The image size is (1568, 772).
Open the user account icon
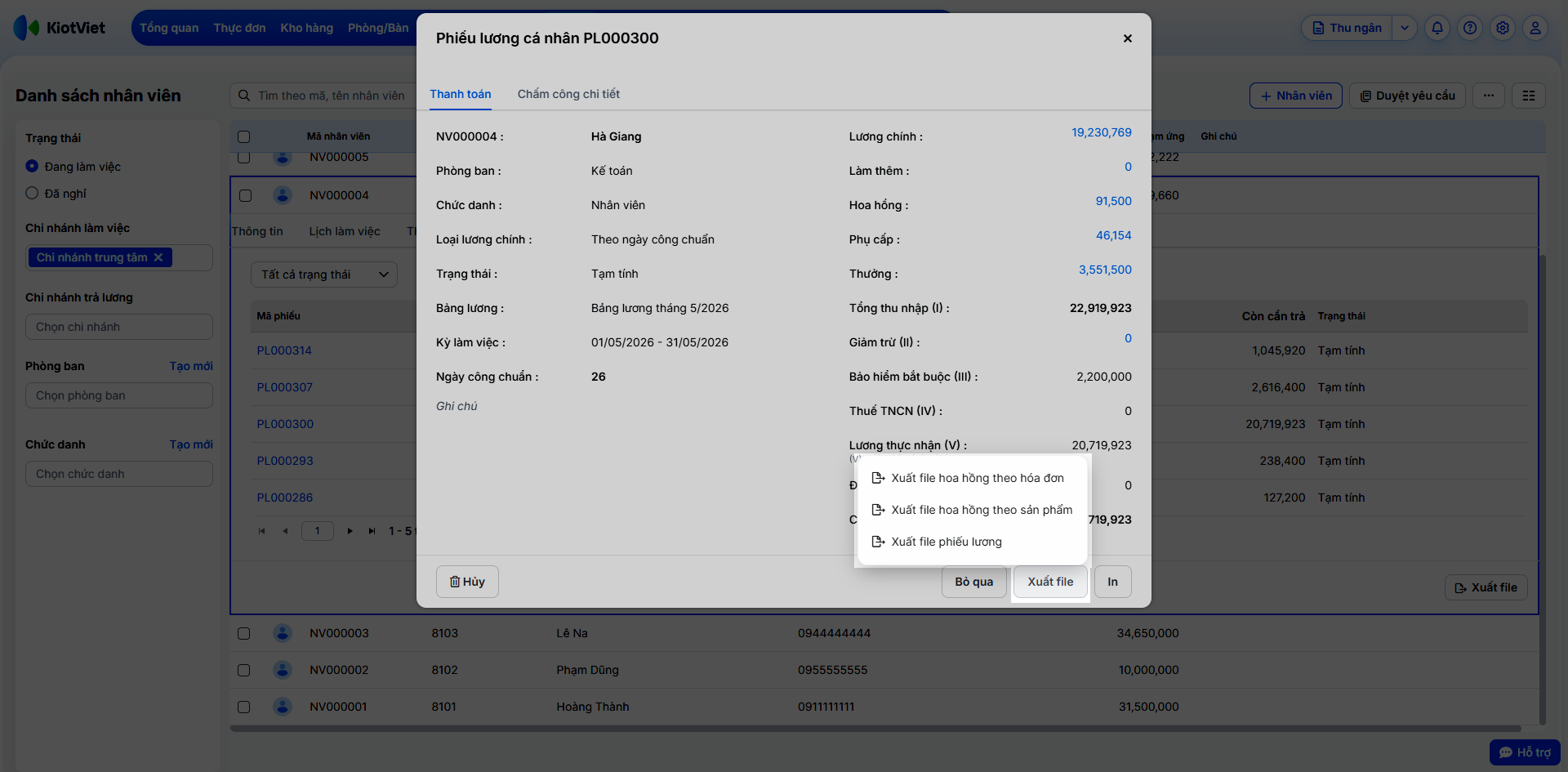tap(1535, 28)
